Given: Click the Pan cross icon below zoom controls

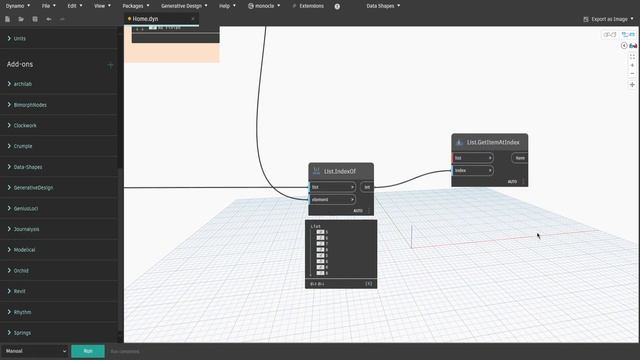Looking at the screenshot, I should pos(632,85).
